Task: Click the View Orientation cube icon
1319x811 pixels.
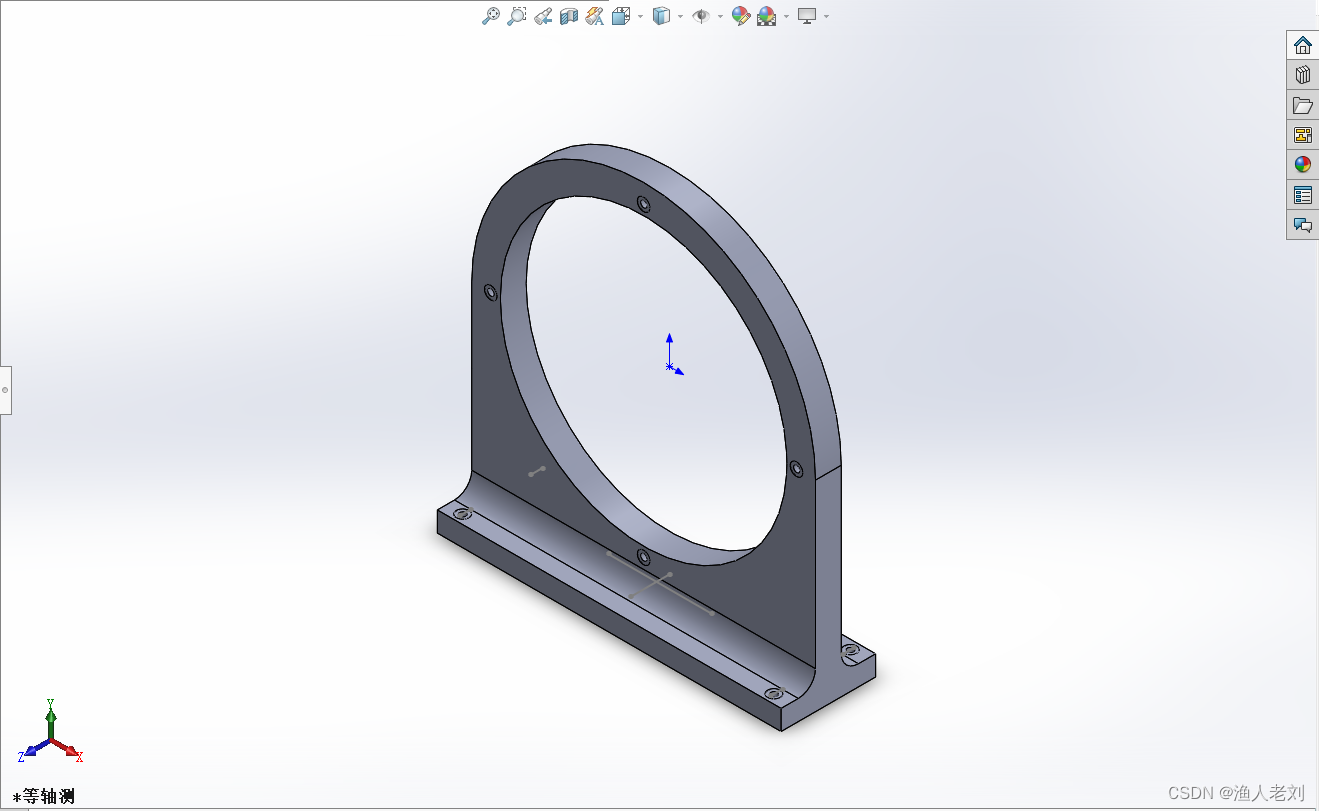Action: (621, 16)
